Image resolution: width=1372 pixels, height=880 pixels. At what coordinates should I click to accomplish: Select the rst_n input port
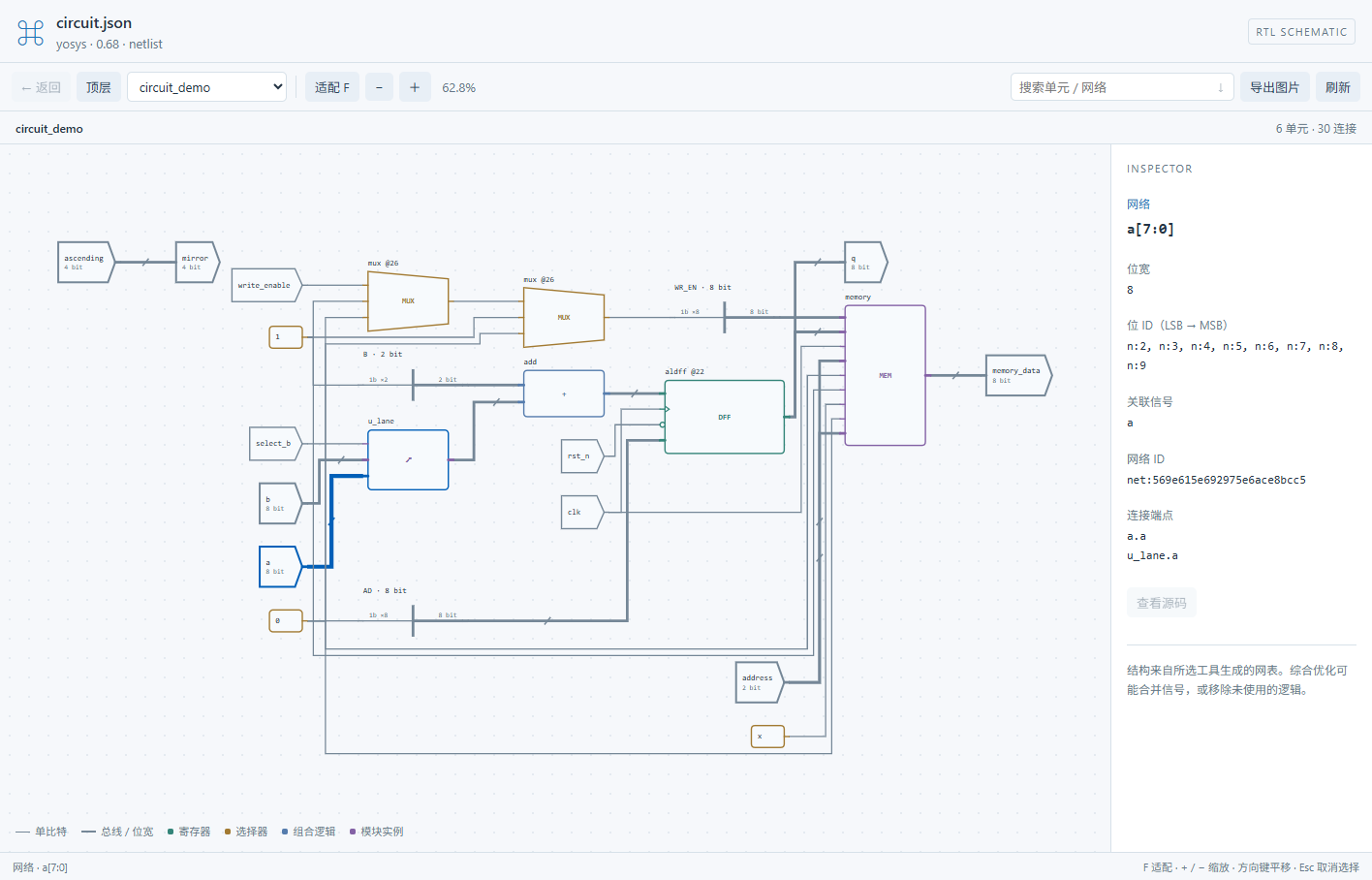581,456
